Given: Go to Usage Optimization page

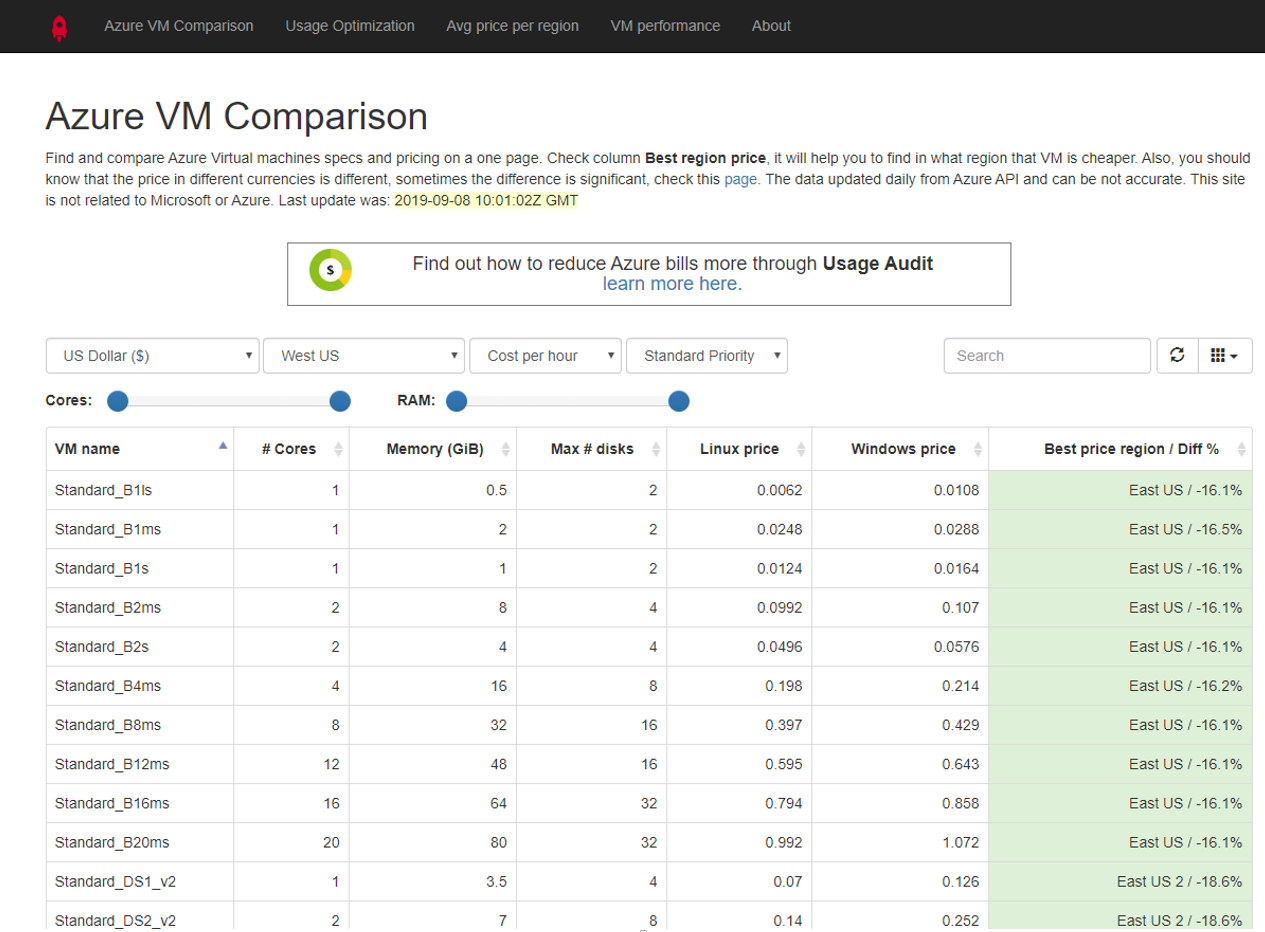Looking at the screenshot, I should pos(350,26).
